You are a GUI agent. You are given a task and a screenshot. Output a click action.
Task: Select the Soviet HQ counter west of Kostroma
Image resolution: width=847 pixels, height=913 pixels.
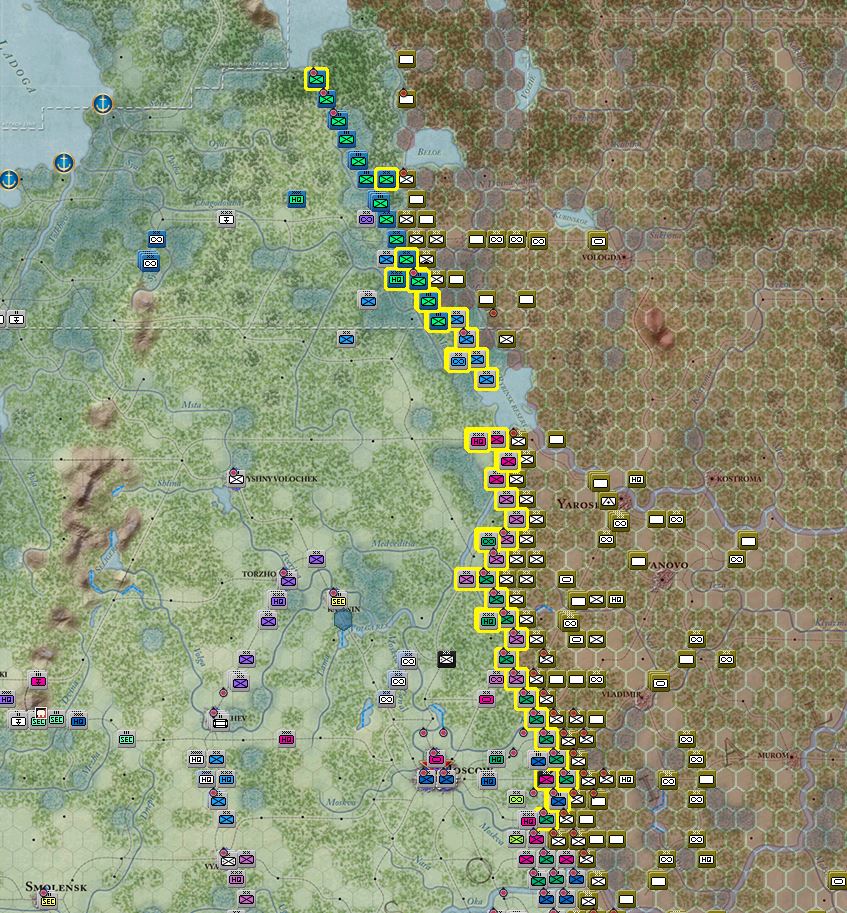pyautogui.click(x=636, y=479)
